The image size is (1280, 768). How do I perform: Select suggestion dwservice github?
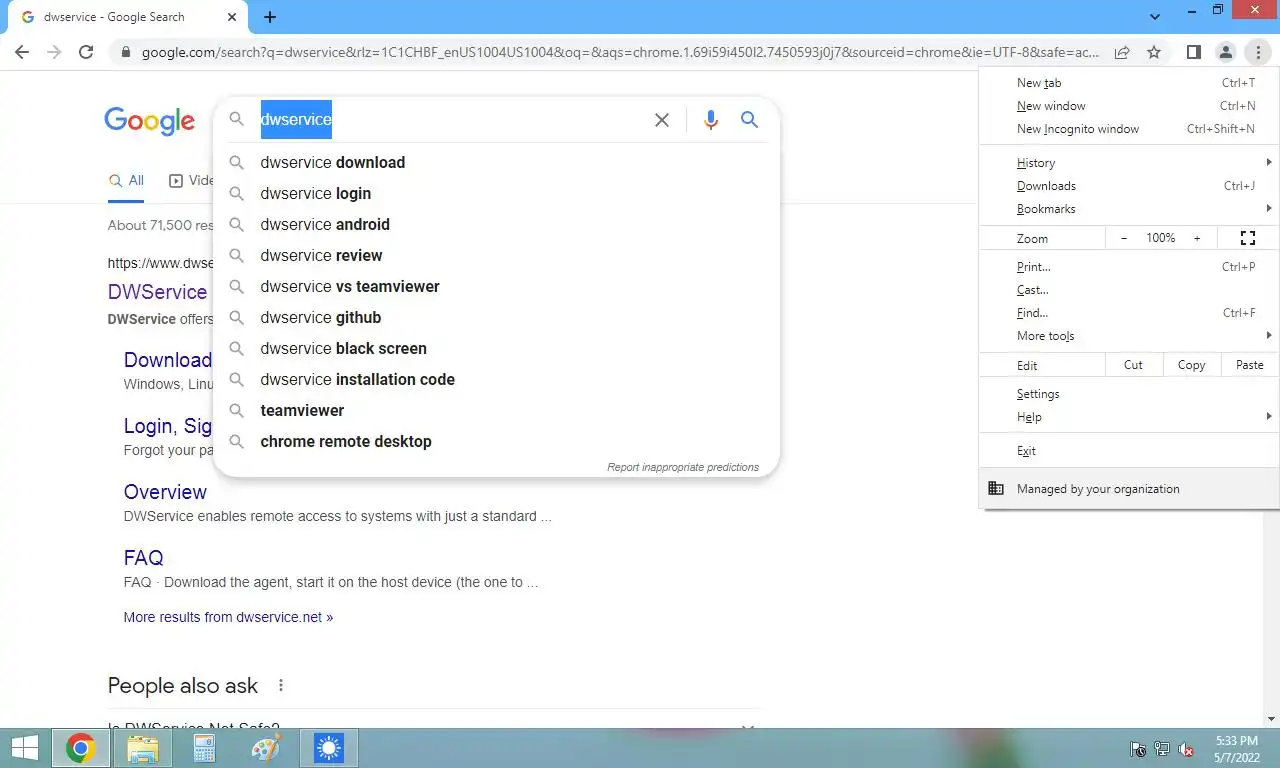pyautogui.click(x=496, y=318)
